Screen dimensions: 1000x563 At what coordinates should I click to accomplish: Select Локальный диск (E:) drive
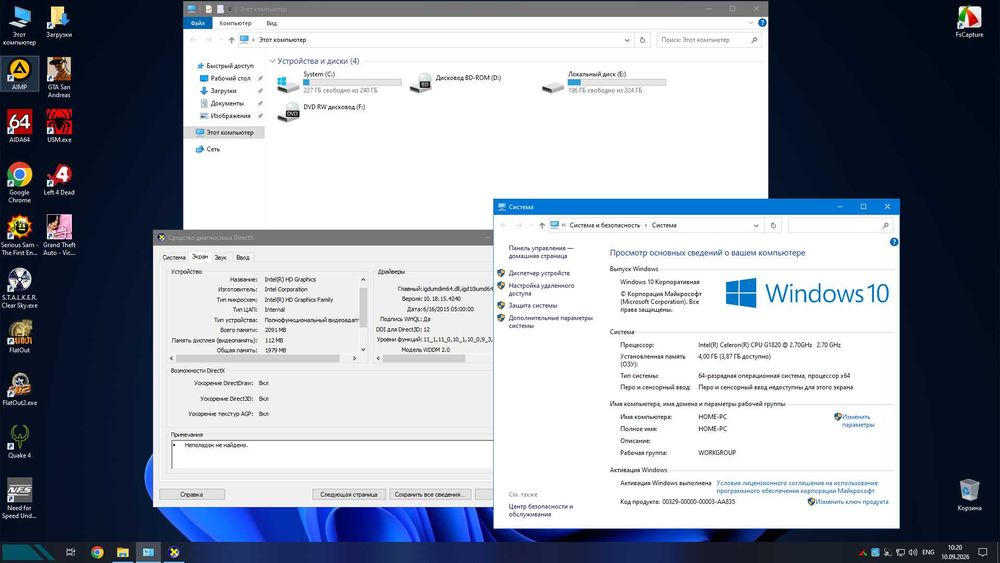[603, 82]
